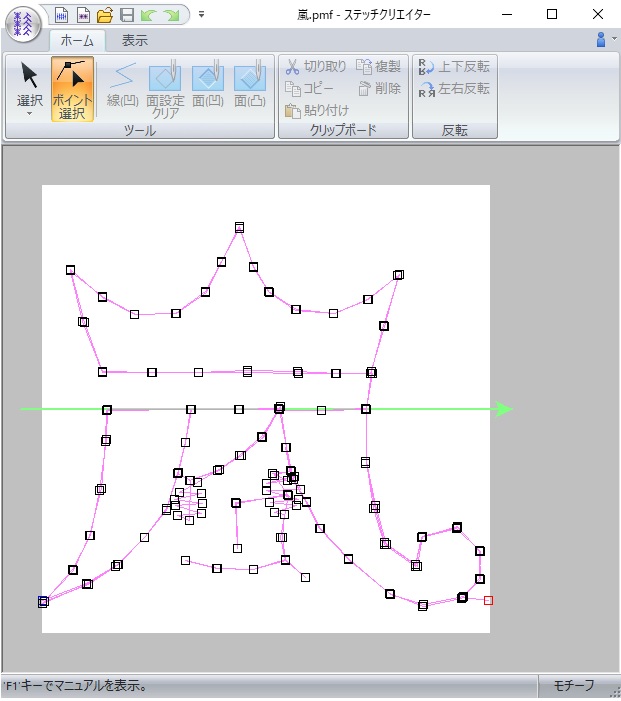Screen dimensions: 621x701
Task: Click the ツール group label
Action: pyautogui.click(x=139, y=131)
